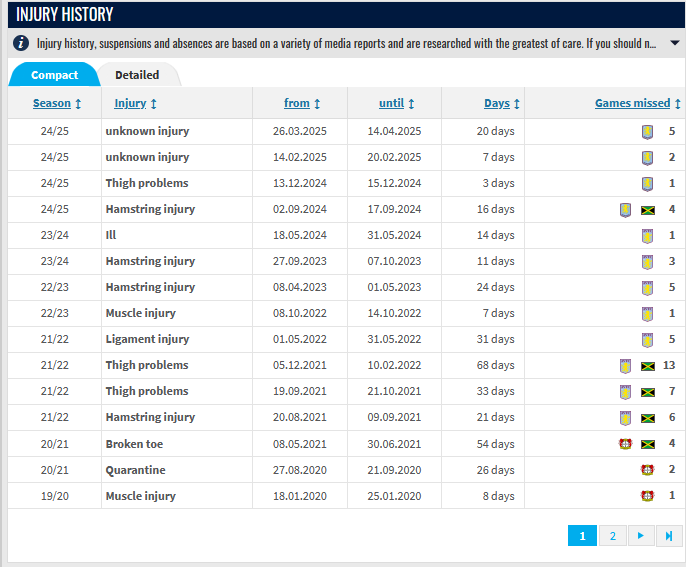Viewport: 686px width, 567px height.
Task: Click the 13 games missed value
Action: [x=669, y=365]
